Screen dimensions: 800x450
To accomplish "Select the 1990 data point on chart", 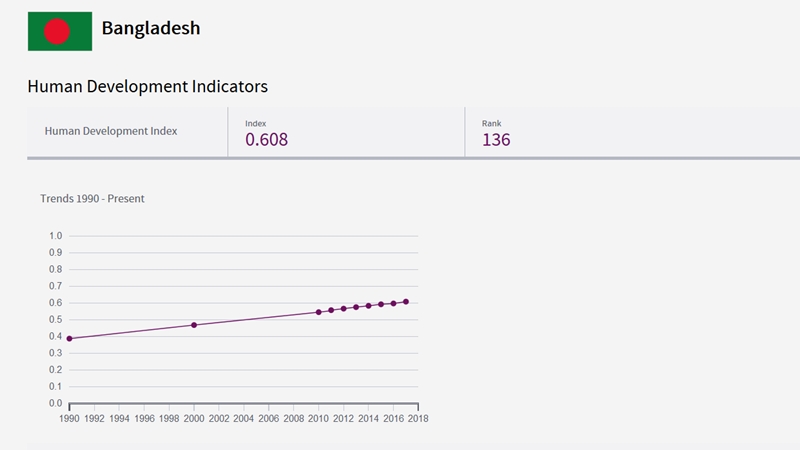I will [x=69, y=339].
